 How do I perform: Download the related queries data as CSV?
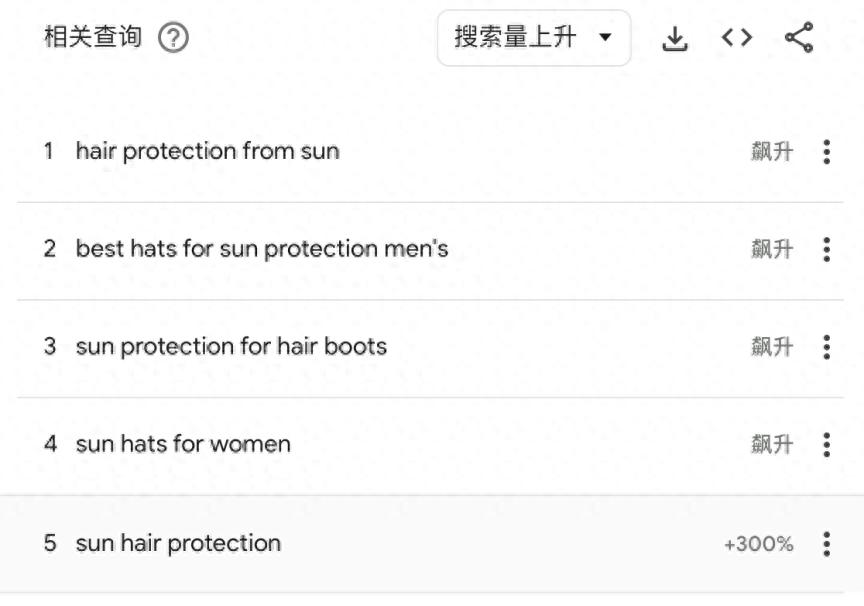tap(676, 39)
